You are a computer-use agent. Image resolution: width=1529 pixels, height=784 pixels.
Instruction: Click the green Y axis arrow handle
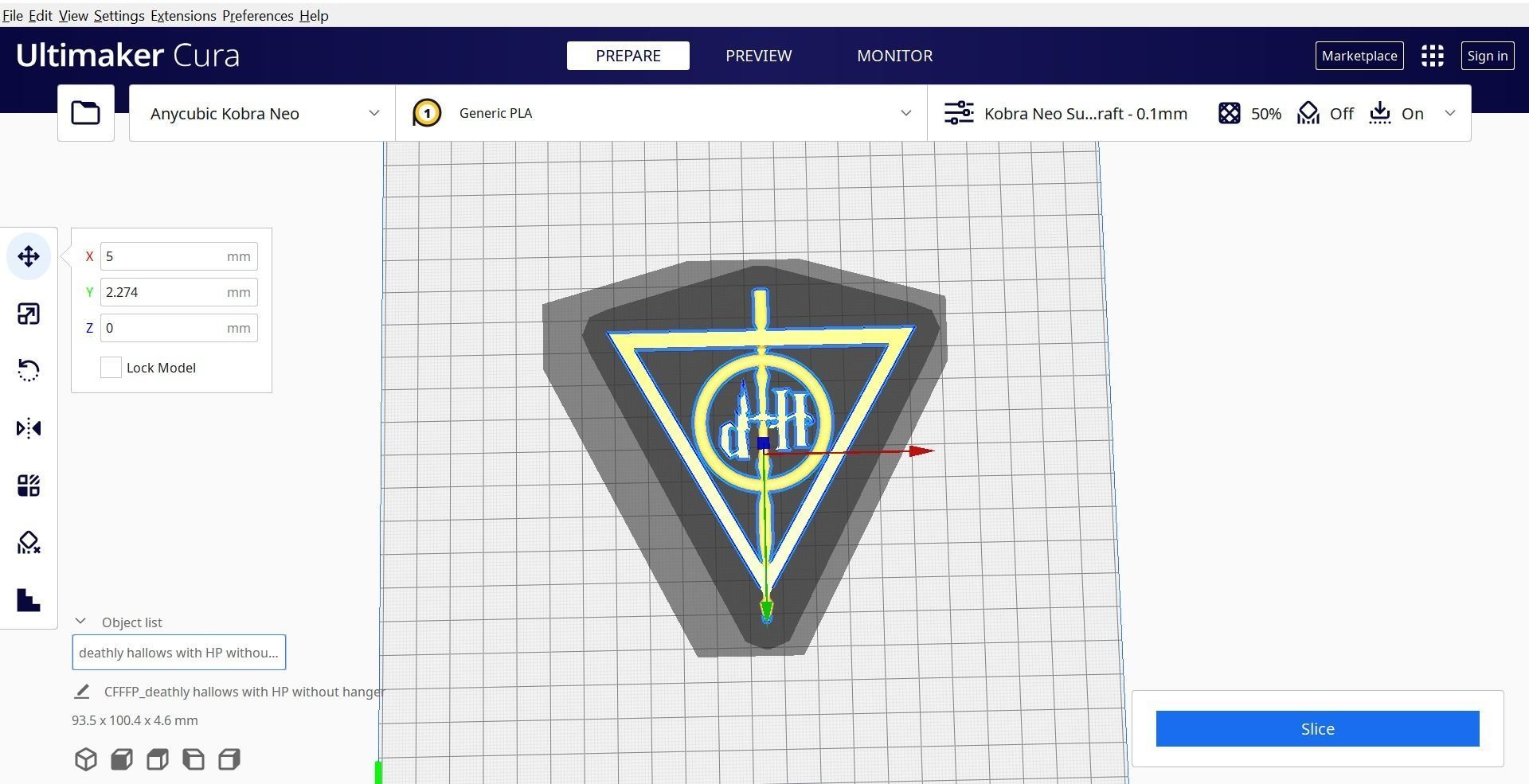click(x=766, y=610)
